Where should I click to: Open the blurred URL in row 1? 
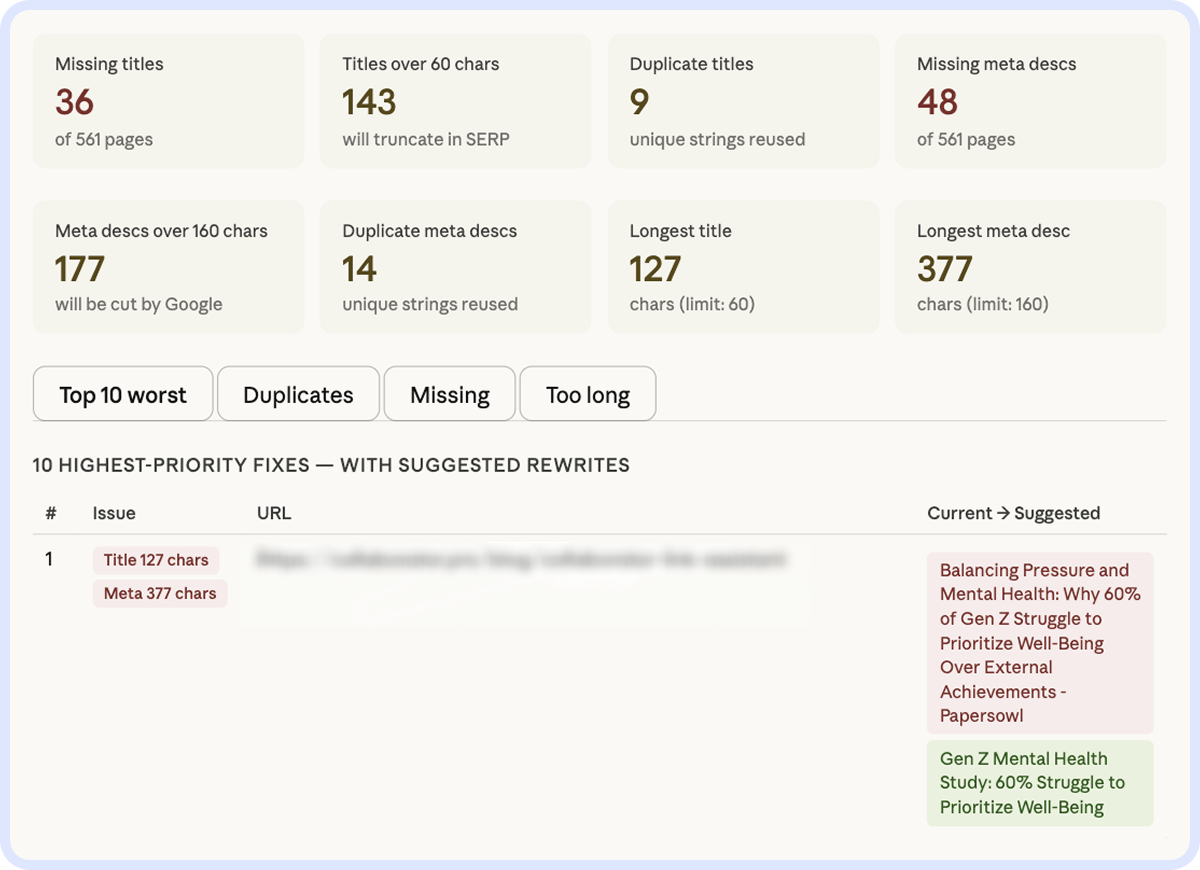click(520, 560)
